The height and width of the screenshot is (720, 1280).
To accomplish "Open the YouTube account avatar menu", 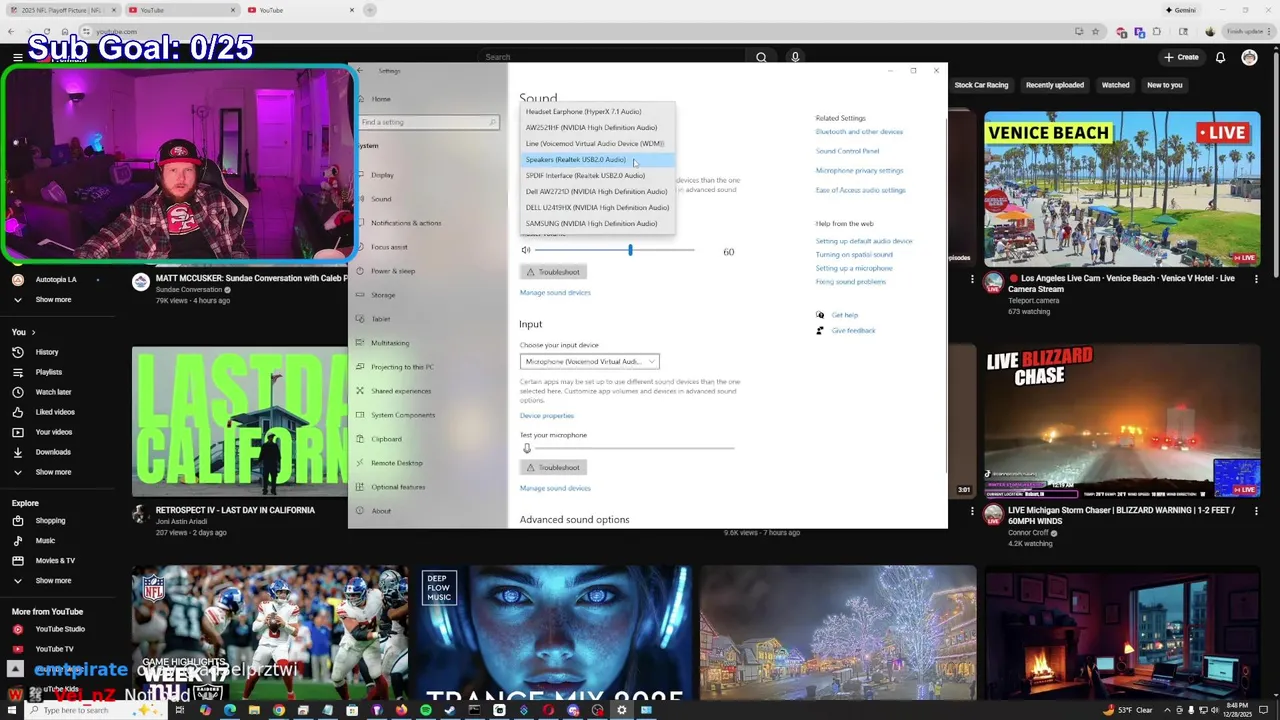I will click(1249, 57).
